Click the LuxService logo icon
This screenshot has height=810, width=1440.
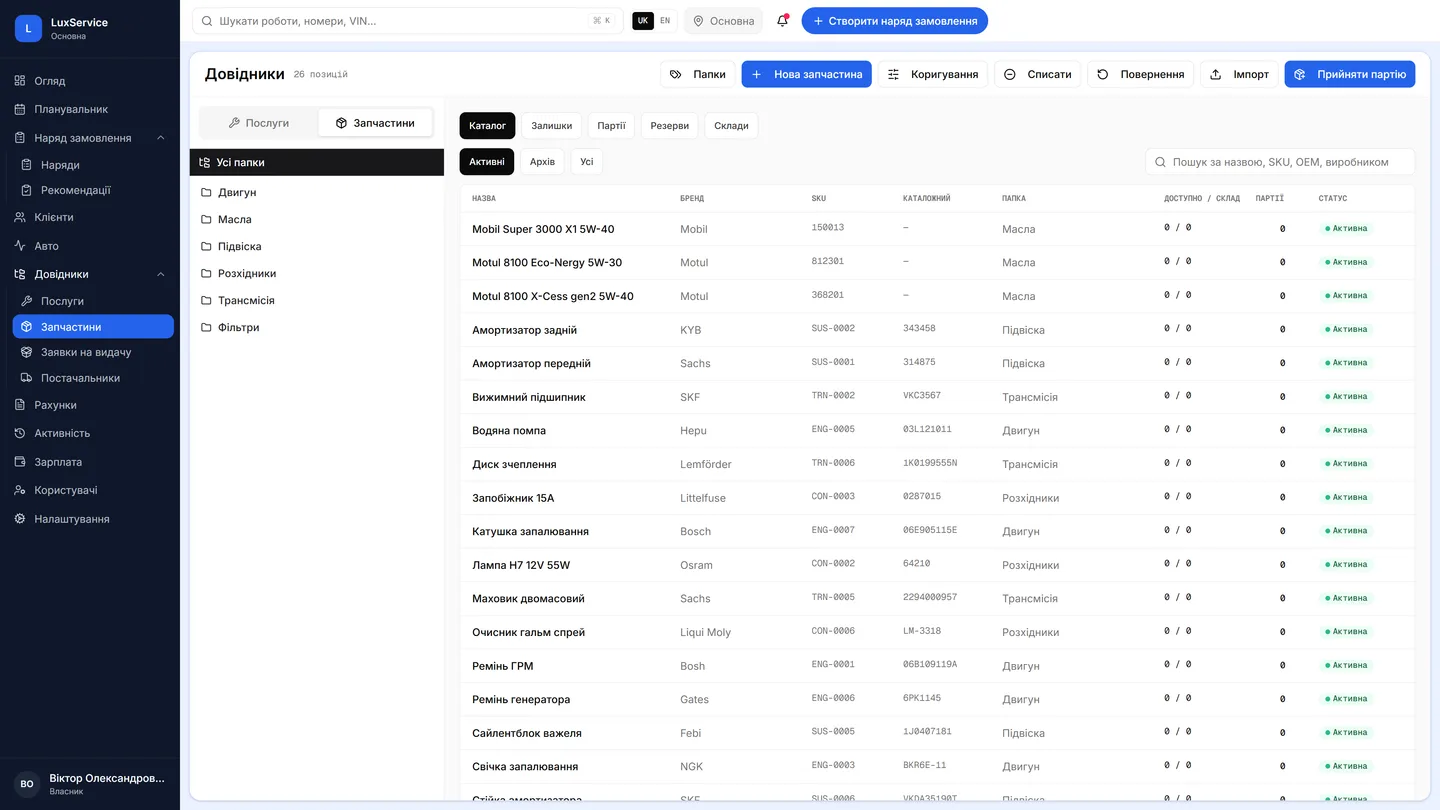[28, 28]
